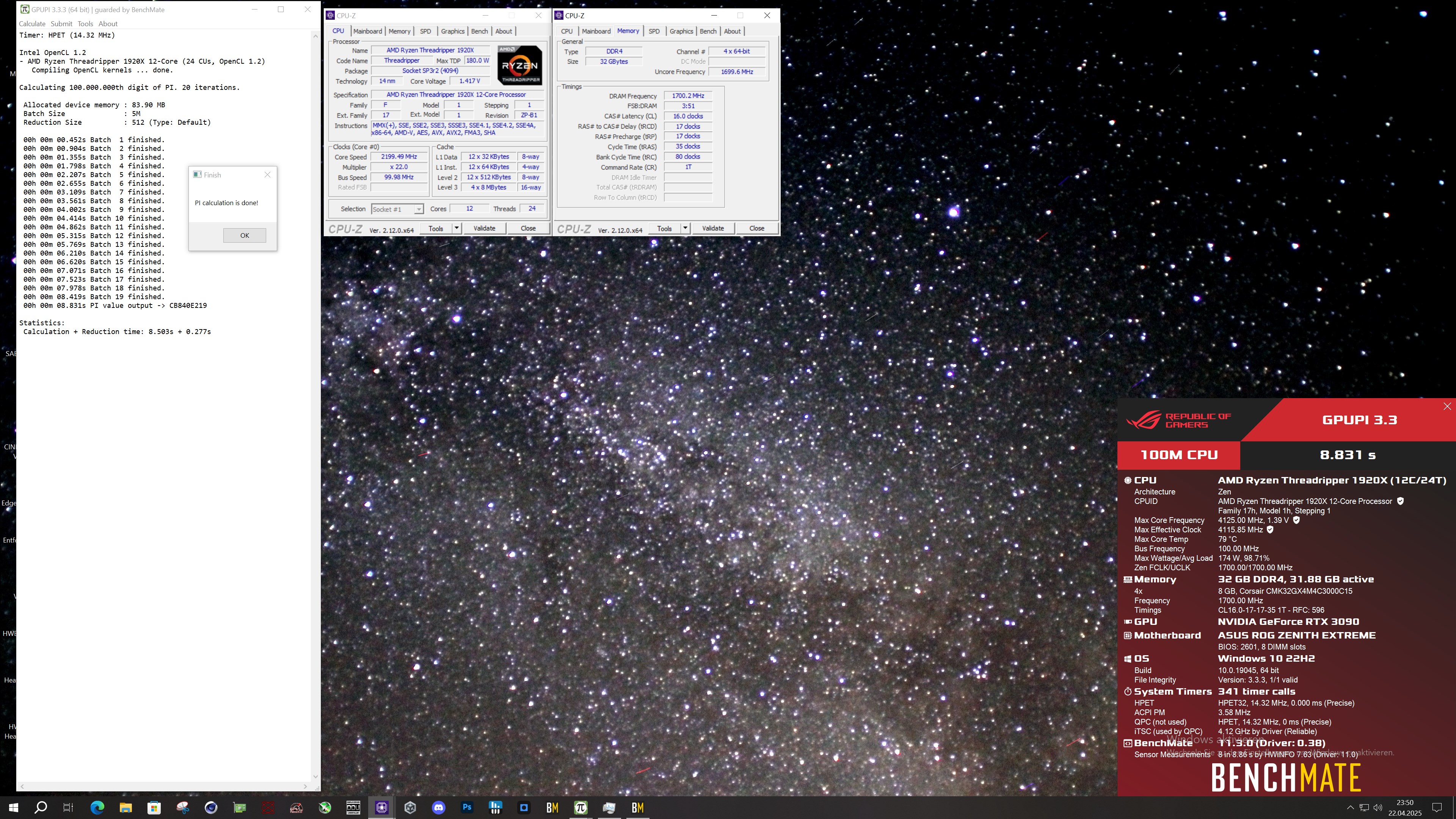Dismiss the Finish dialog with its X

(267, 175)
